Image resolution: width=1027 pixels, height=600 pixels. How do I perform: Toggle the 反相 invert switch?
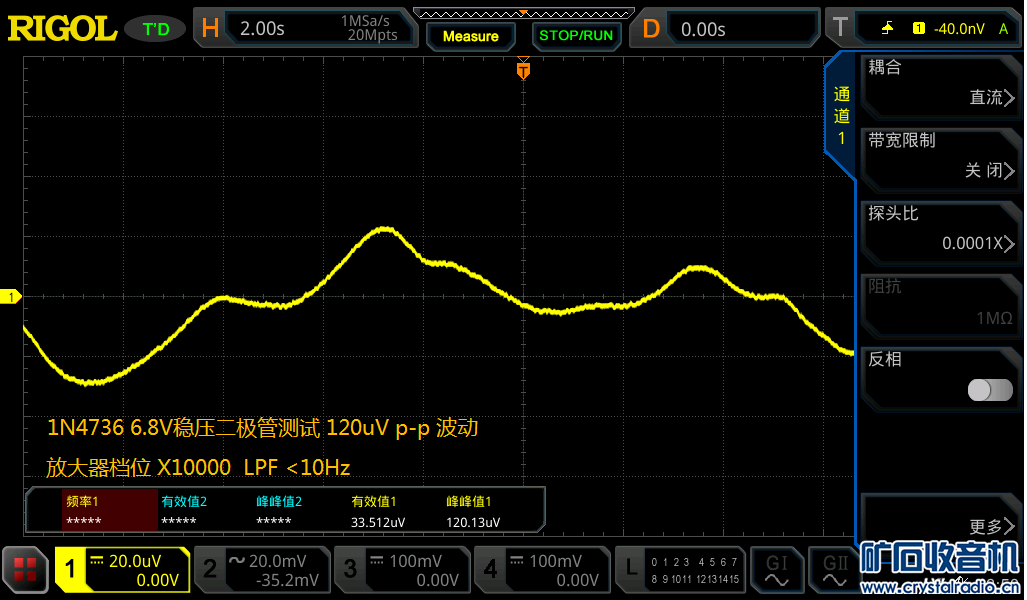(990, 390)
